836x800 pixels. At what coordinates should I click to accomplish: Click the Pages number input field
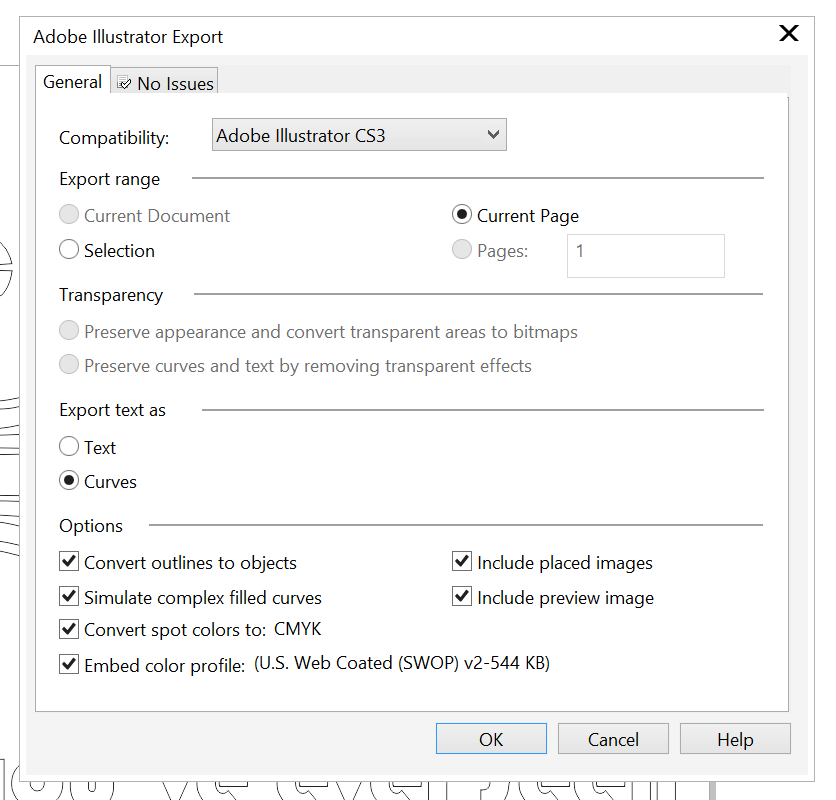pos(646,256)
